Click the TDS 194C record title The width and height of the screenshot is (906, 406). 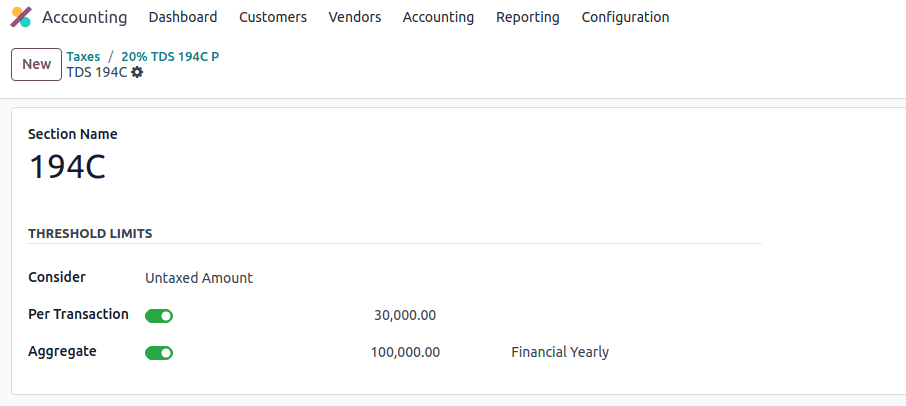(96, 72)
